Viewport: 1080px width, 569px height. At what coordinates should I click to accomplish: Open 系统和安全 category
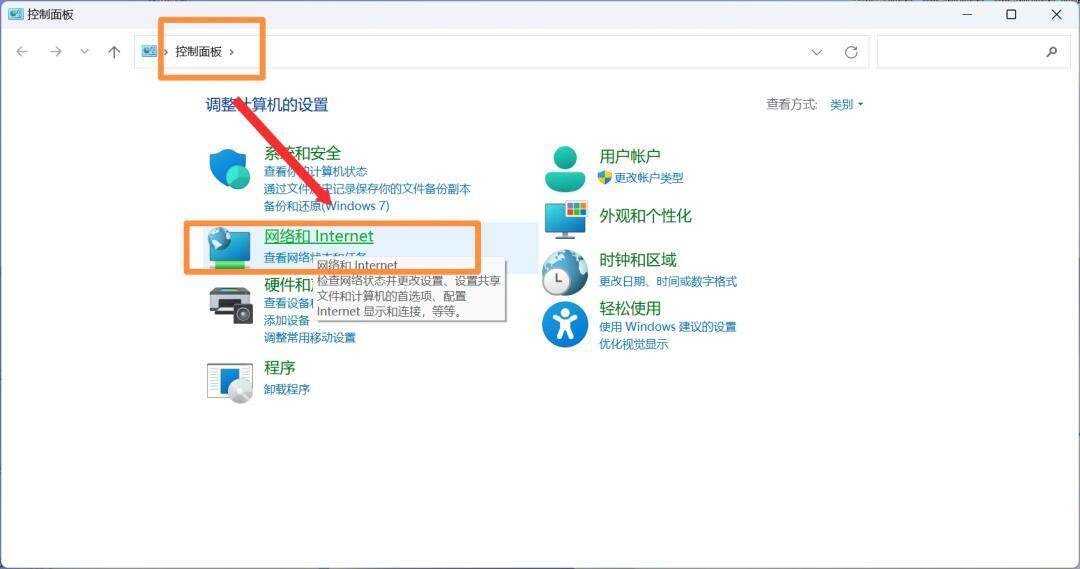[302, 153]
